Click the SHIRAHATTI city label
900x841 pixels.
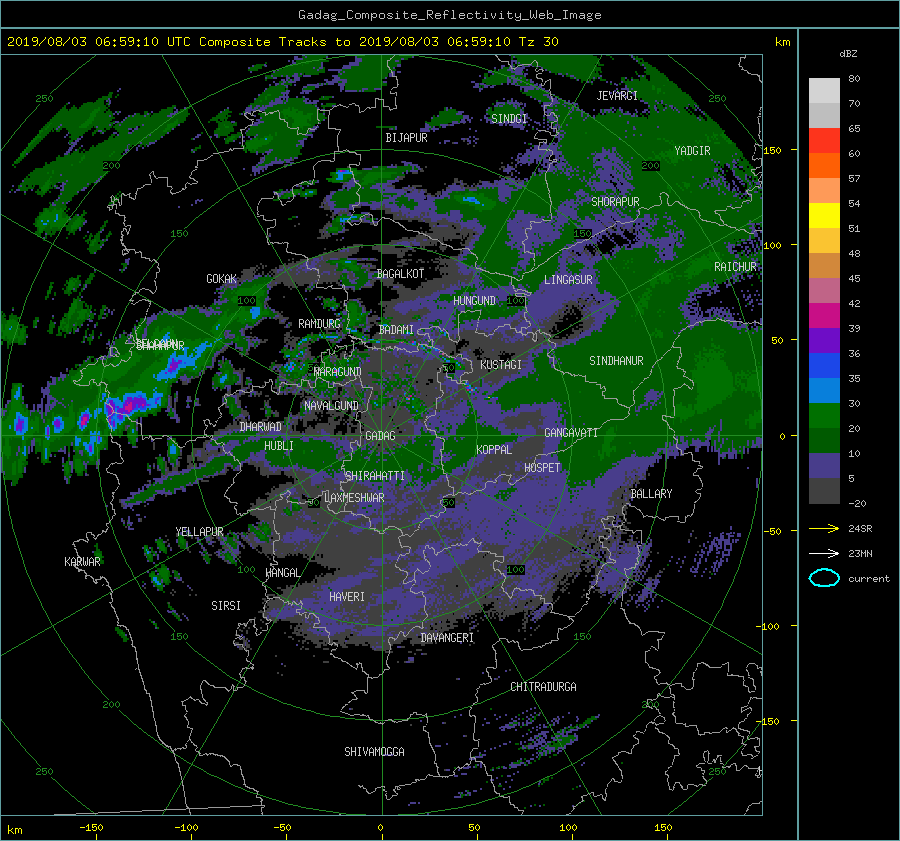375,476
